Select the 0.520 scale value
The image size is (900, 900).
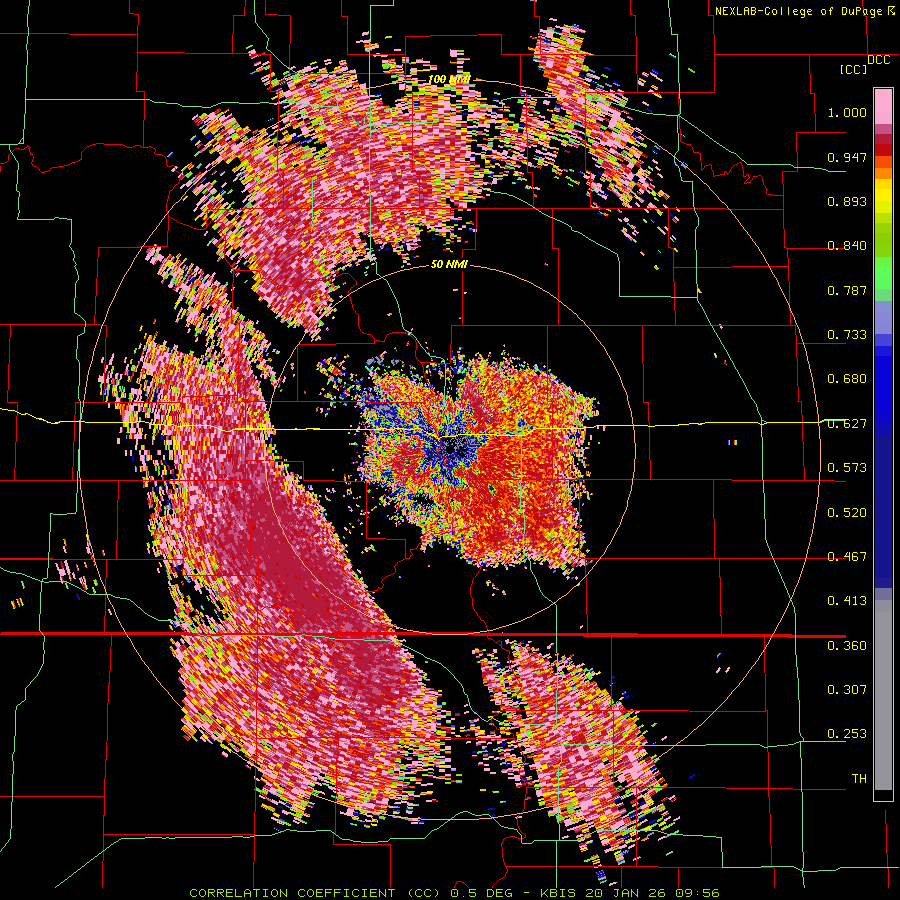847,513
